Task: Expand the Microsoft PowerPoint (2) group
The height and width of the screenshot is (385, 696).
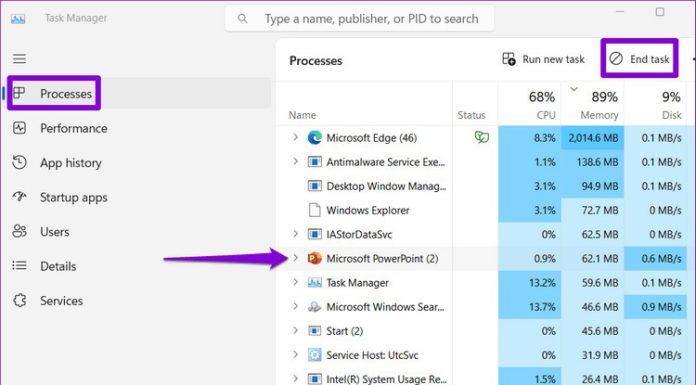Action: (295, 258)
